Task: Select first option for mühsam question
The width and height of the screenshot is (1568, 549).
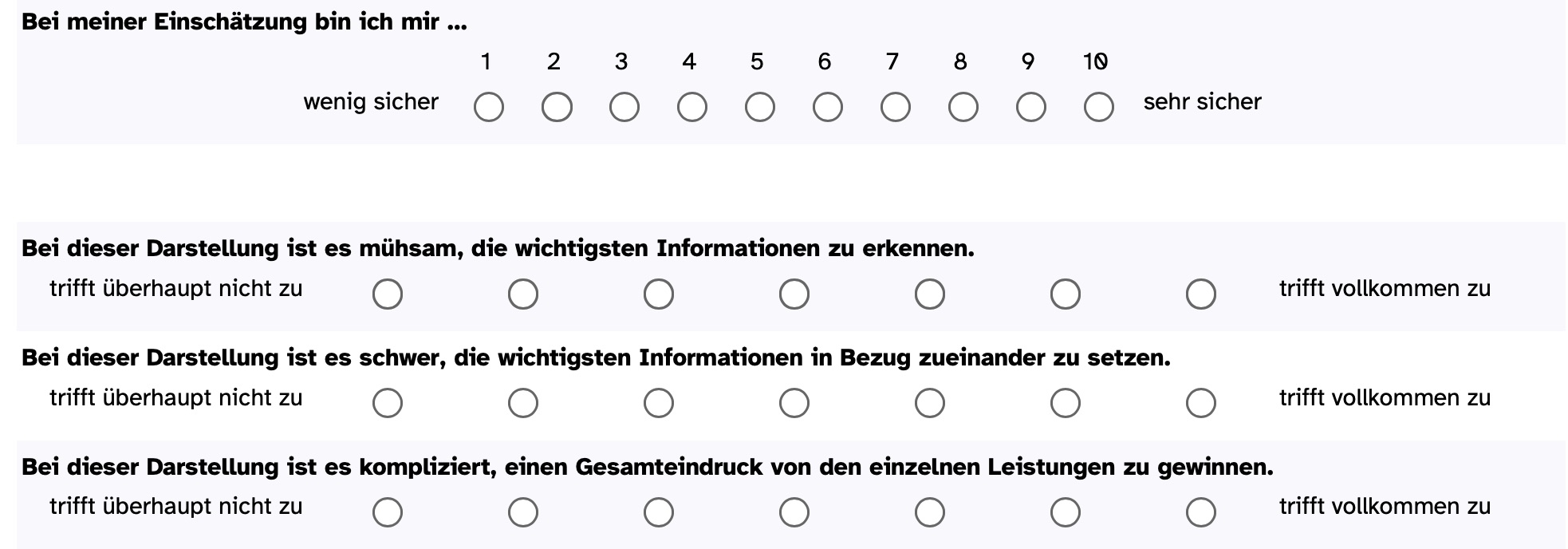Action: point(387,294)
